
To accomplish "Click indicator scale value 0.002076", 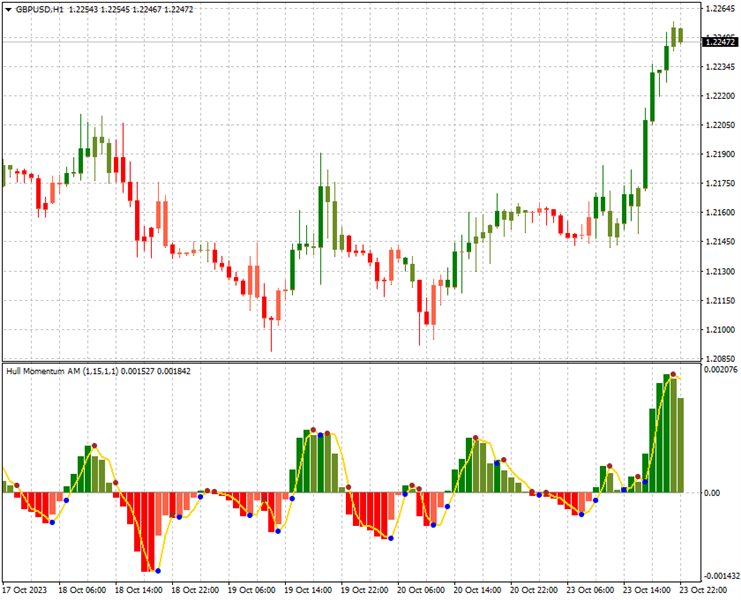I will pos(719,370).
